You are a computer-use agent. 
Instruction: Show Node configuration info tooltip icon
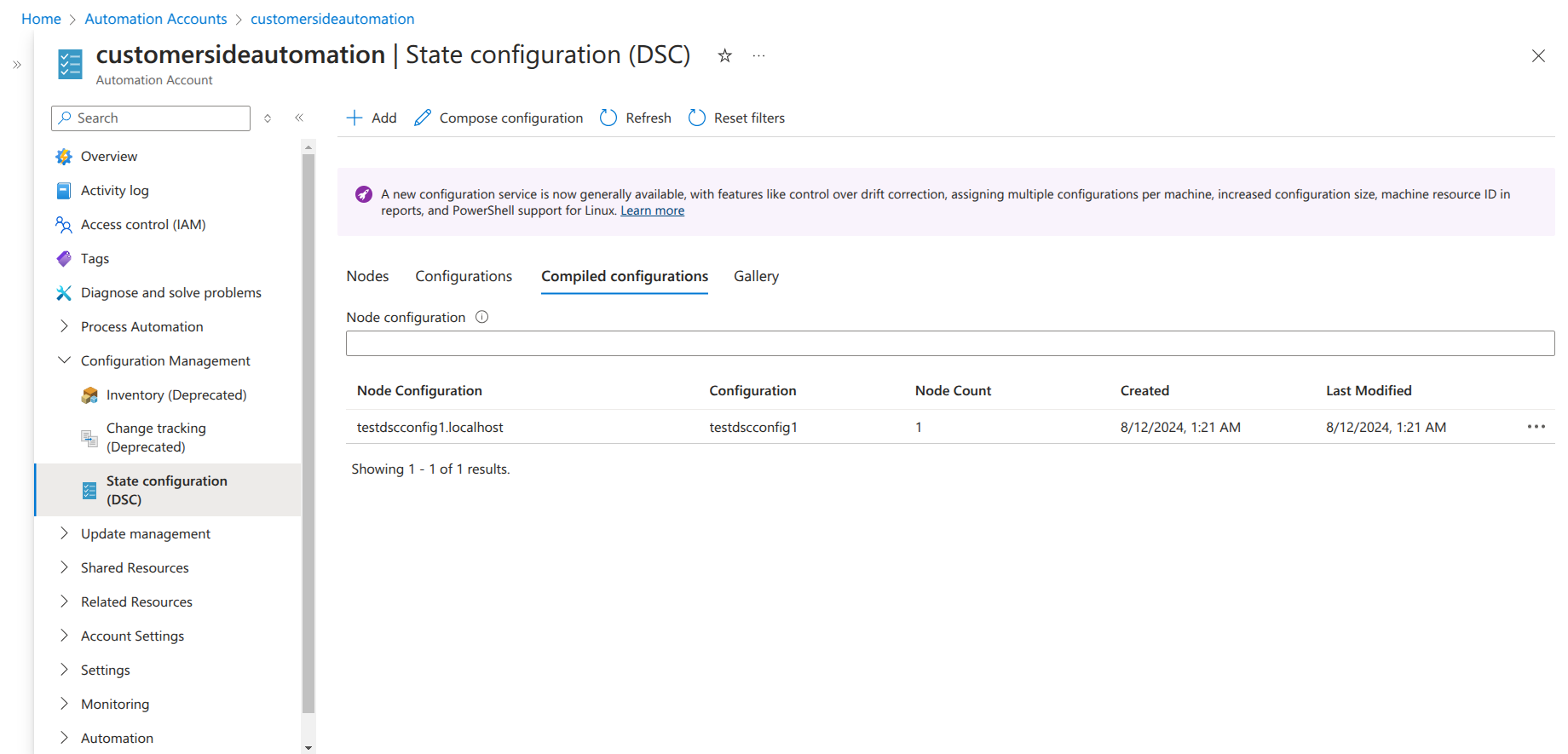coord(481,317)
